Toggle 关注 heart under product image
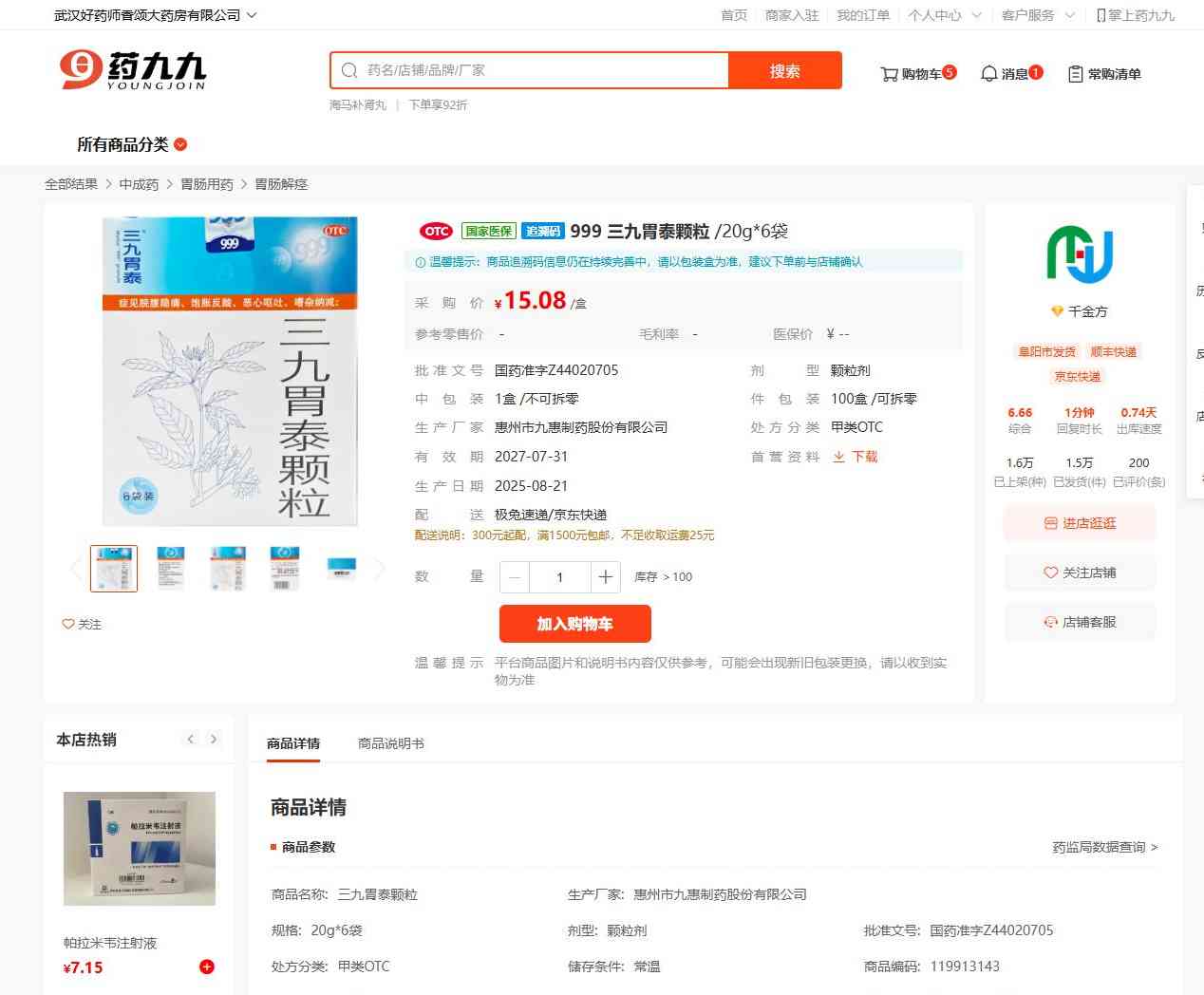 pos(68,624)
